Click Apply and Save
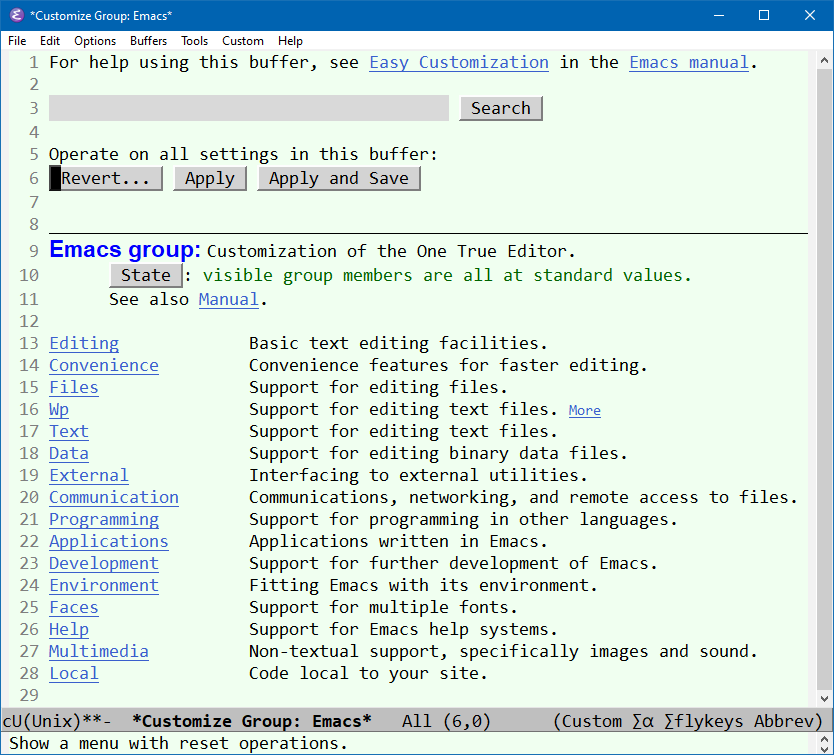This screenshot has width=834, height=755. click(338, 178)
